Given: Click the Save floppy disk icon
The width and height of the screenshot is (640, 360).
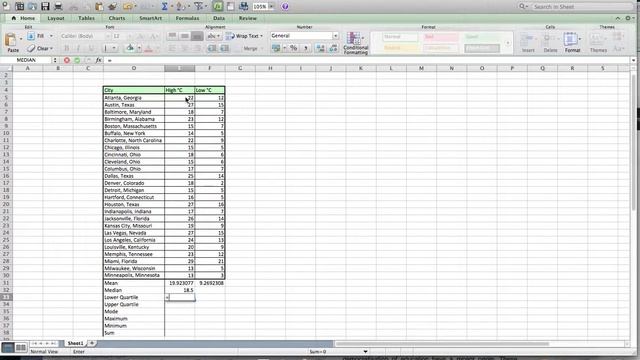Looking at the screenshot, I should pyautogui.click(x=45, y=6).
